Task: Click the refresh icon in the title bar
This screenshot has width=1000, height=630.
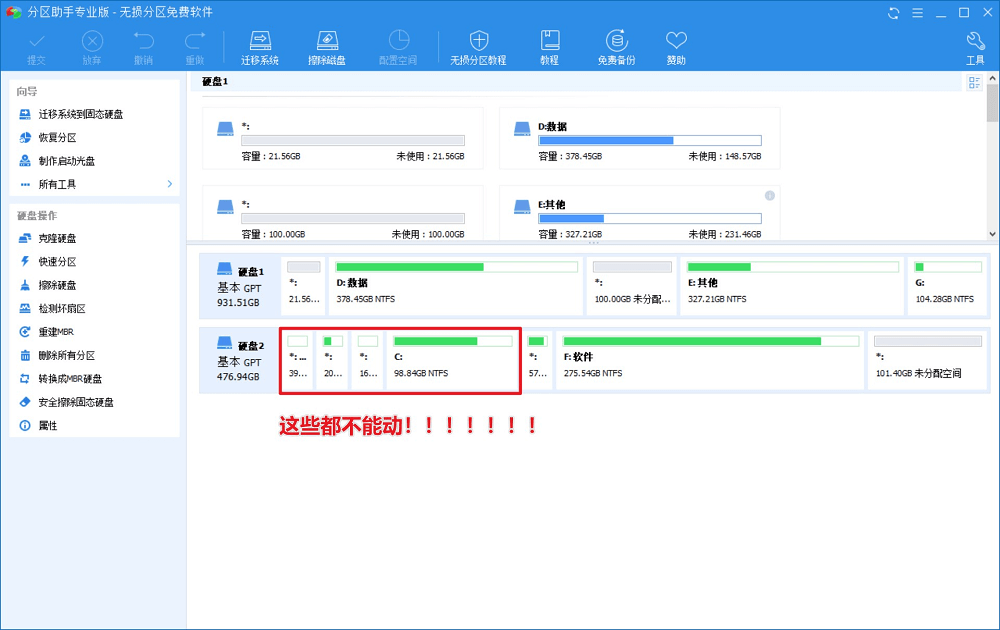Action: point(893,12)
